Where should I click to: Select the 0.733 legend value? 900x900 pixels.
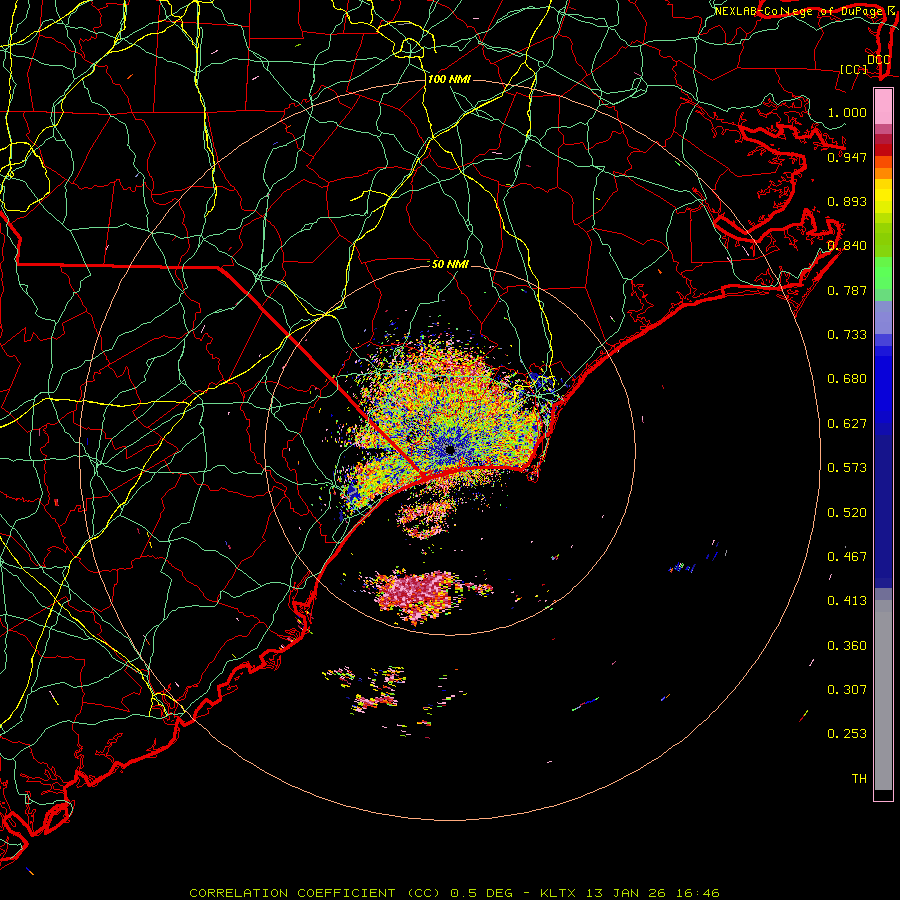(847, 335)
